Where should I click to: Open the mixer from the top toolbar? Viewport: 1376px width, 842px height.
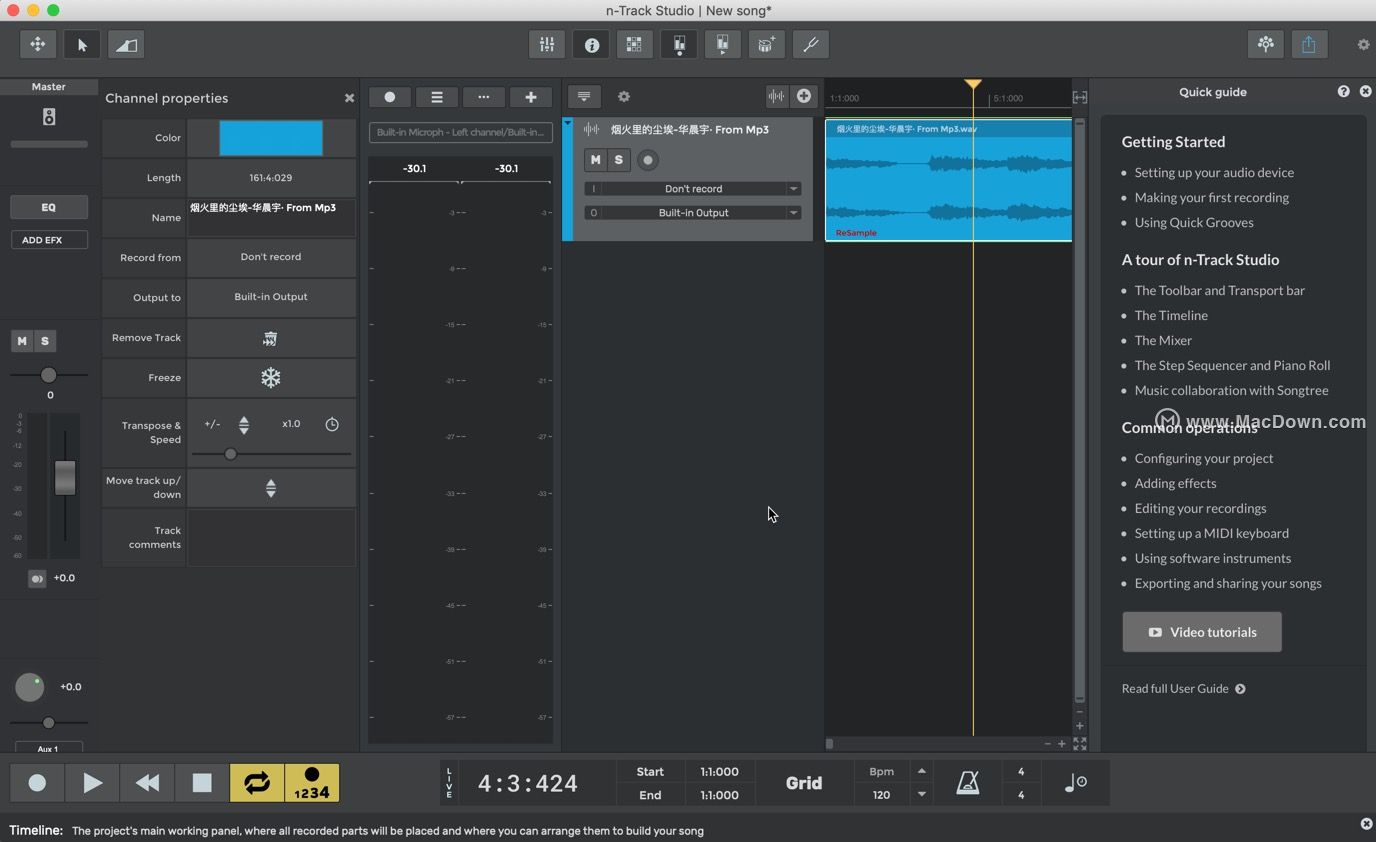pyautogui.click(x=546, y=44)
